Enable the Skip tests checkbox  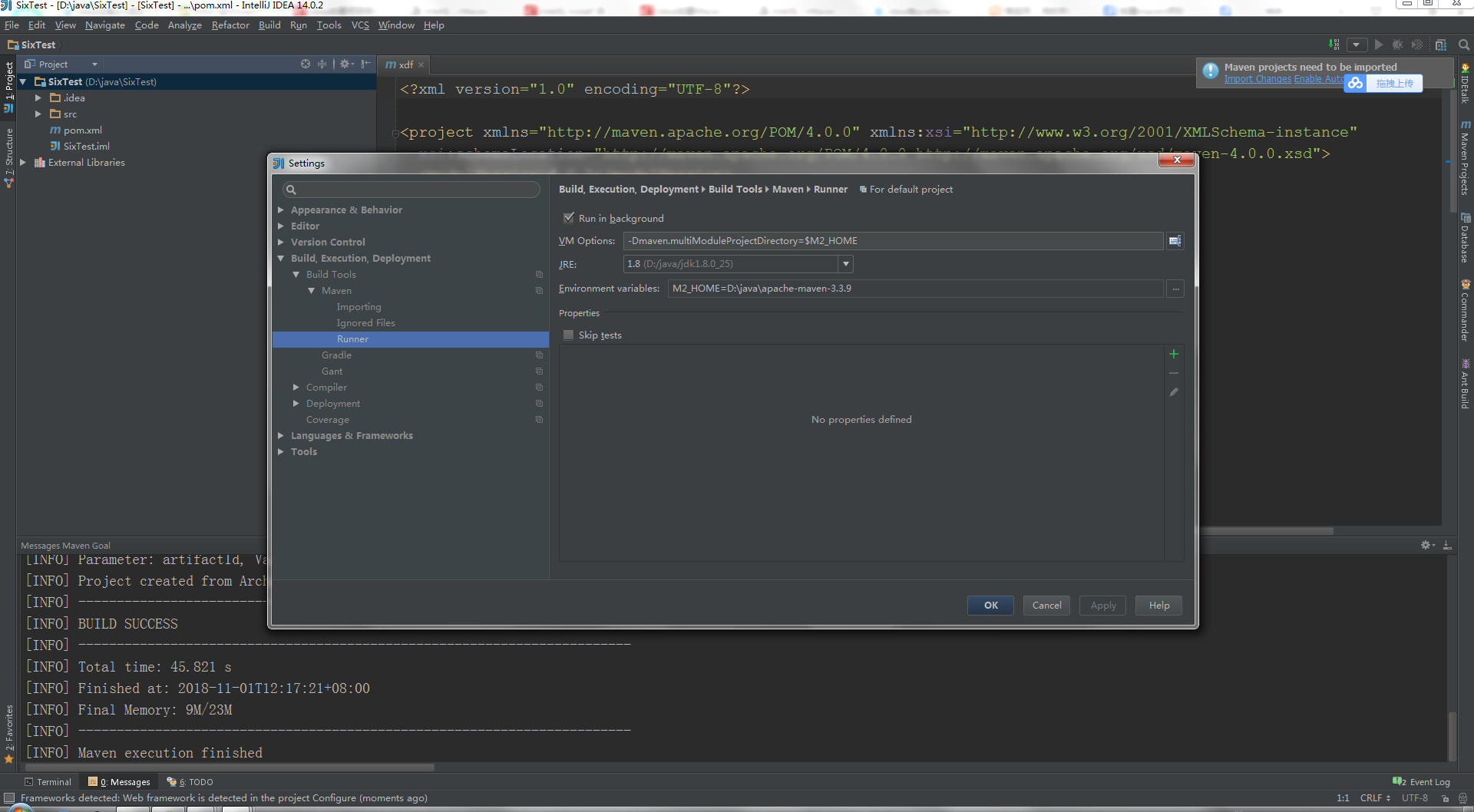568,335
